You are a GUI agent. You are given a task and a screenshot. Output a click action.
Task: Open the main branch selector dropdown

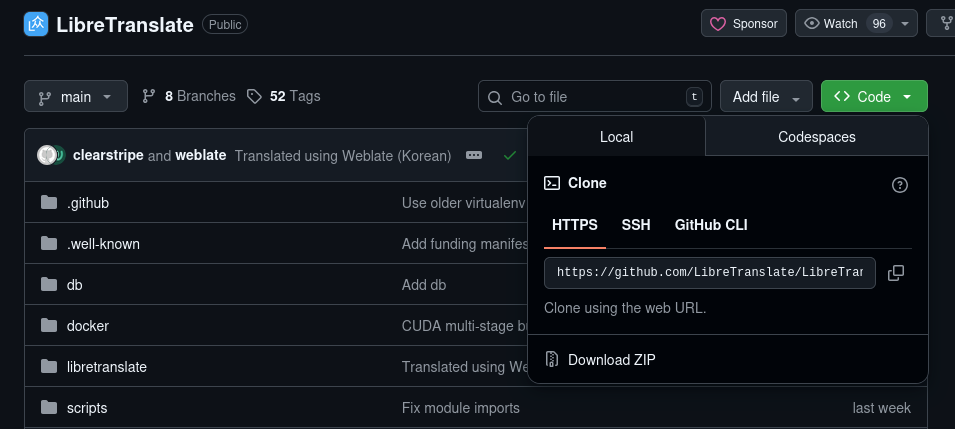[76, 97]
